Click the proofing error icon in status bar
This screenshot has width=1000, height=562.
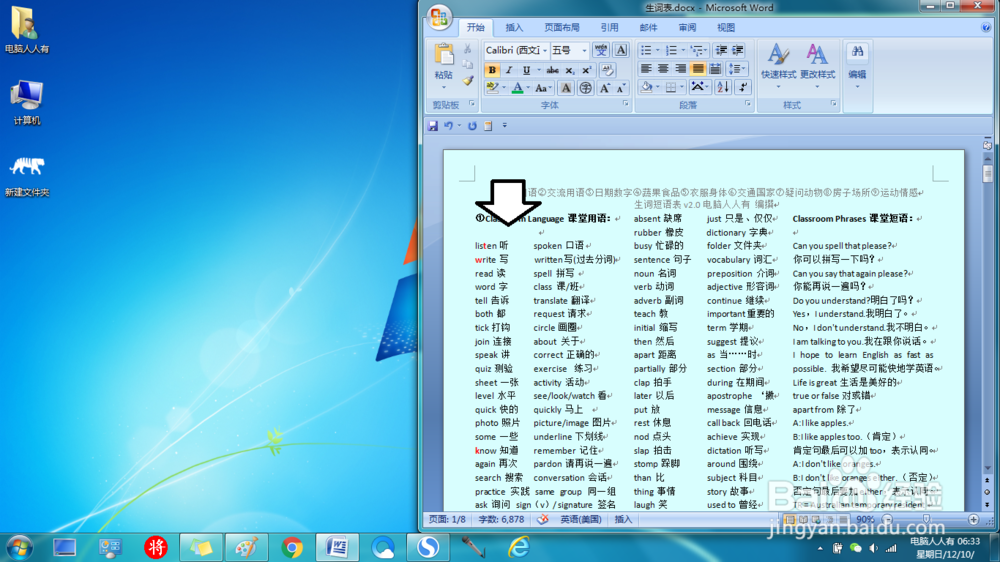click(x=542, y=519)
